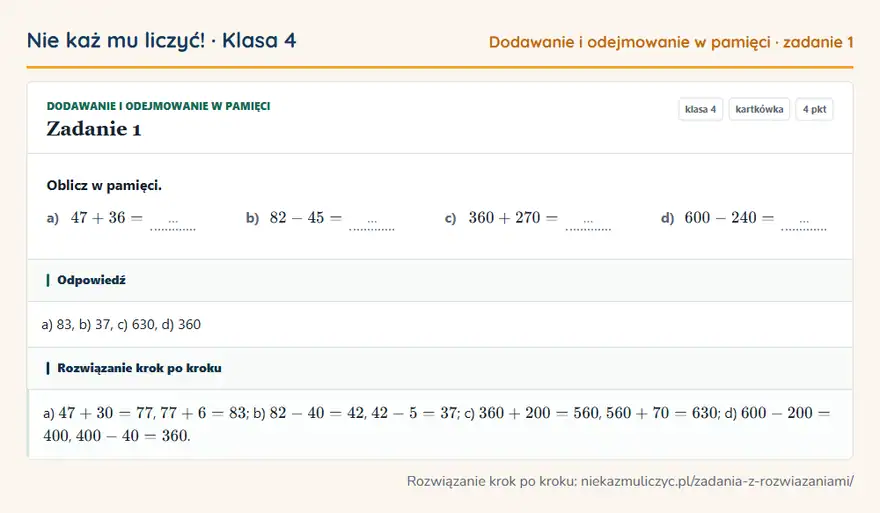
Task: Click the expression '360 + 270 ='
Action: pyautogui.click(x=514, y=218)
